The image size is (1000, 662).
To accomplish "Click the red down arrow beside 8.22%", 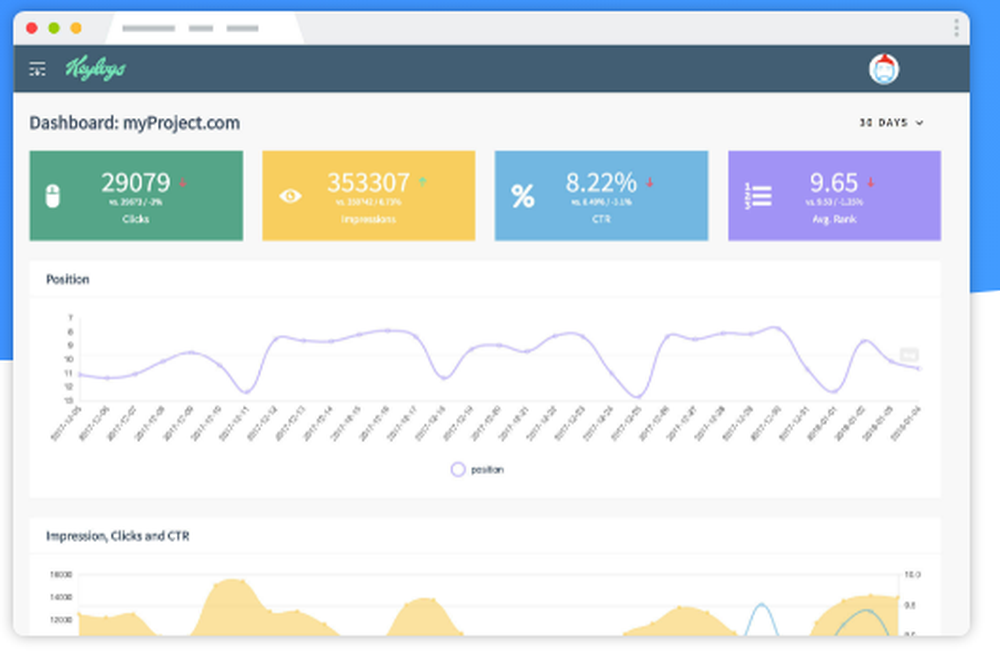I will (x=650, y=182).
